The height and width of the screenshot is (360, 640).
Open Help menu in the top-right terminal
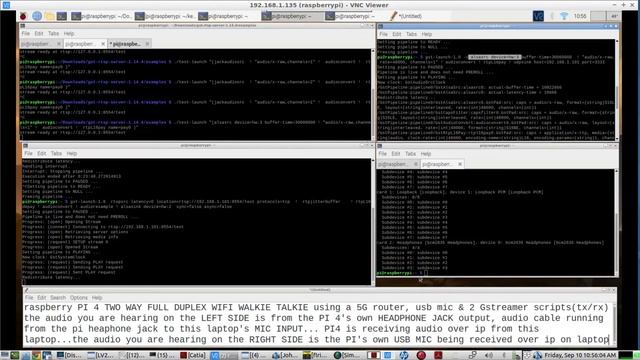pyautogui.click(x=427, y=34)
